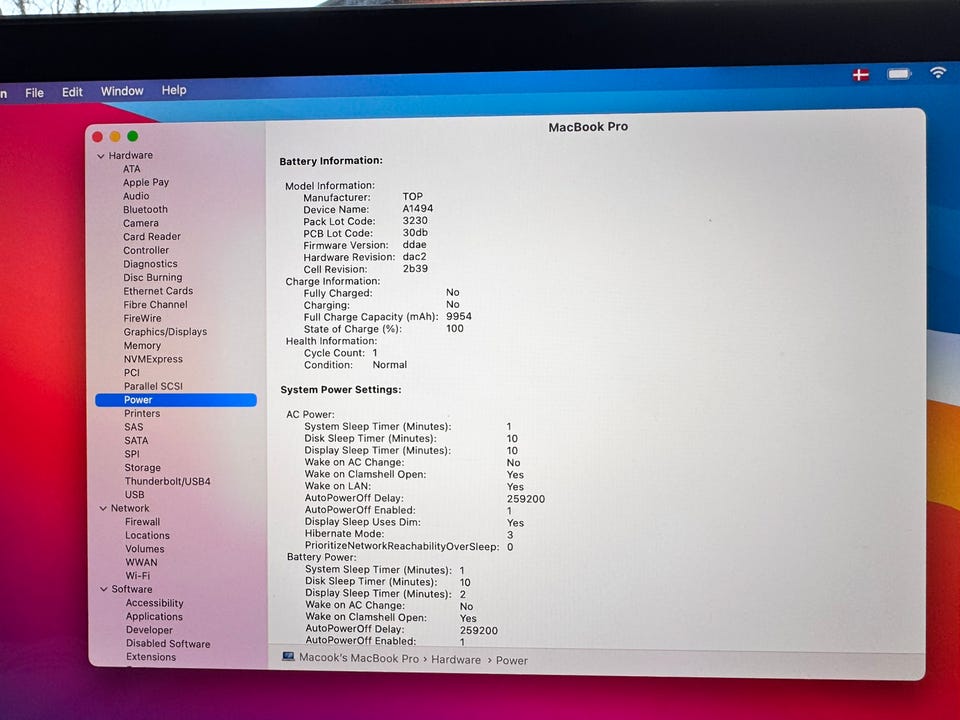Screen dimensions: 960x720
Task: Click the Hibernate Mode label
Action: point(345,534)
